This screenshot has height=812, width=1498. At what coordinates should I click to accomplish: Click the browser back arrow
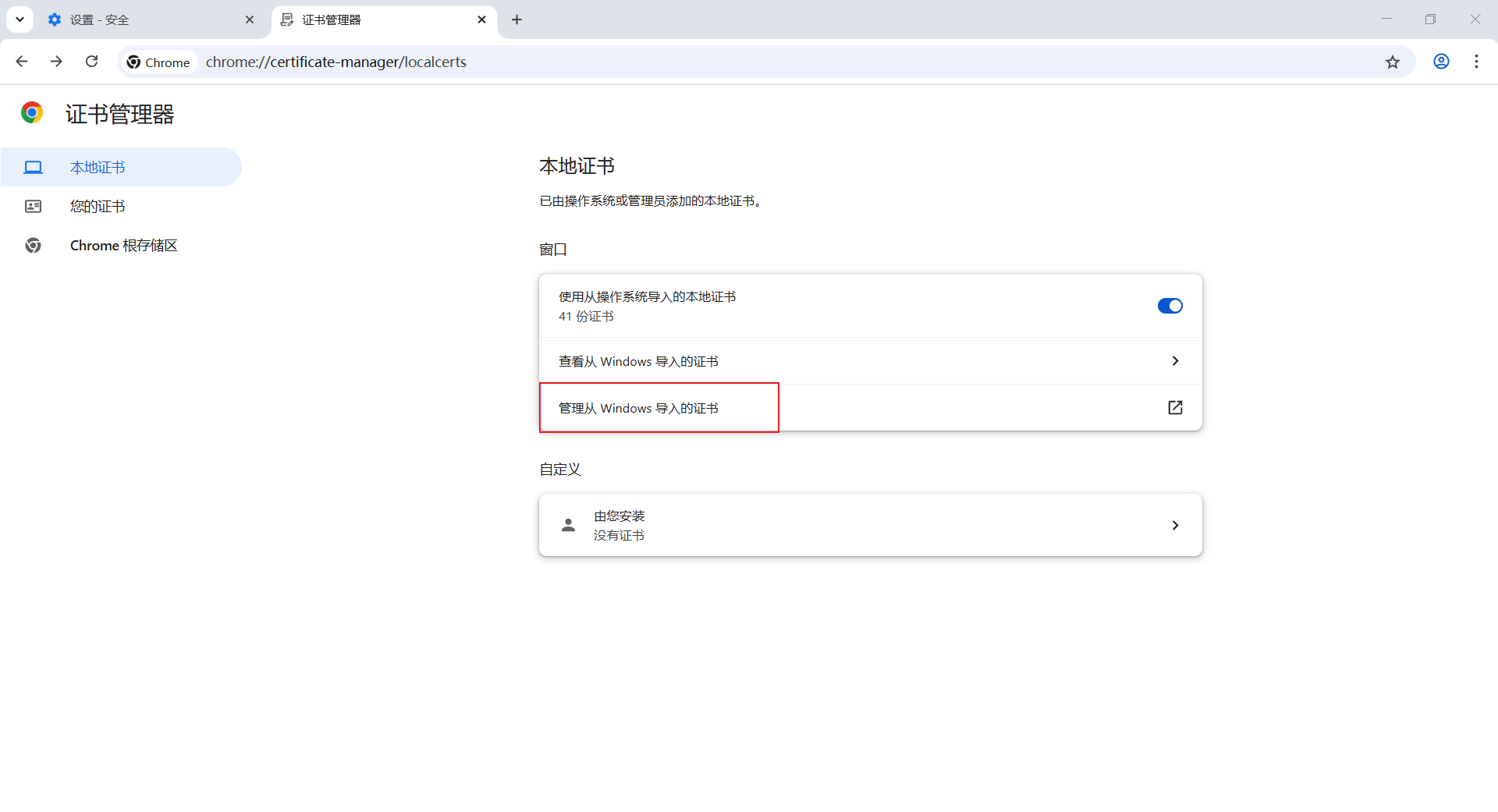(x=22, y=62)
